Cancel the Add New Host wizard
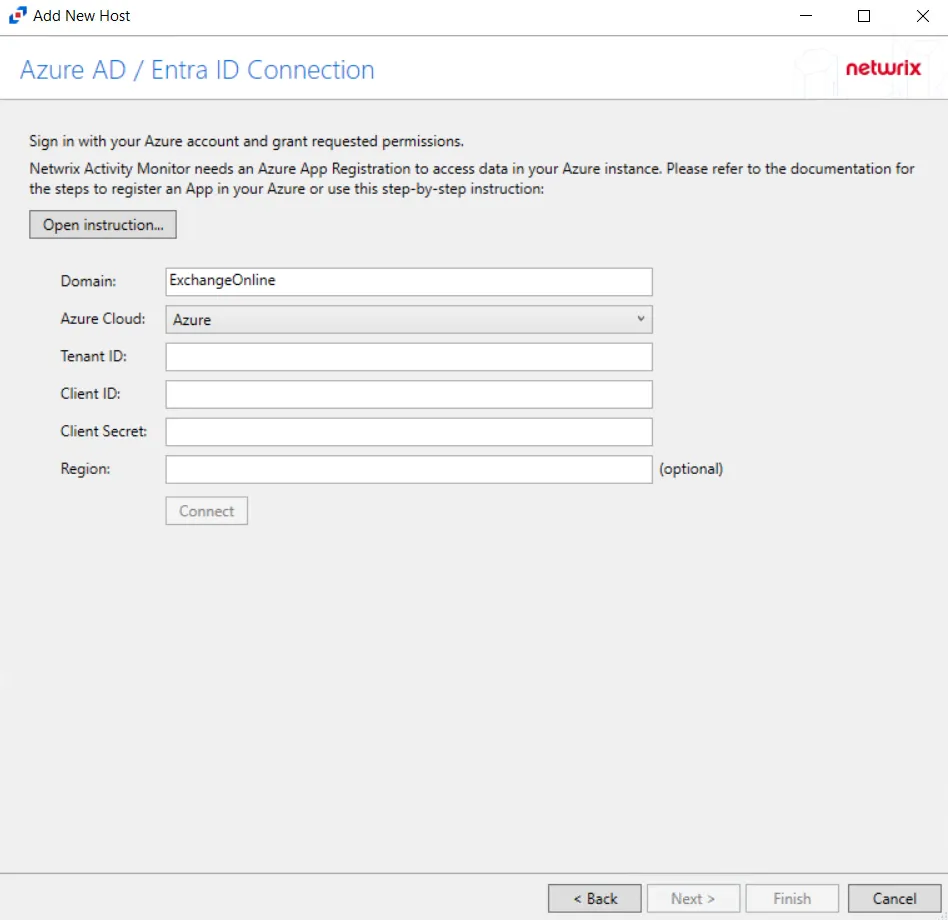This screenshot has width=948, height=920. (x=894, y=898)
